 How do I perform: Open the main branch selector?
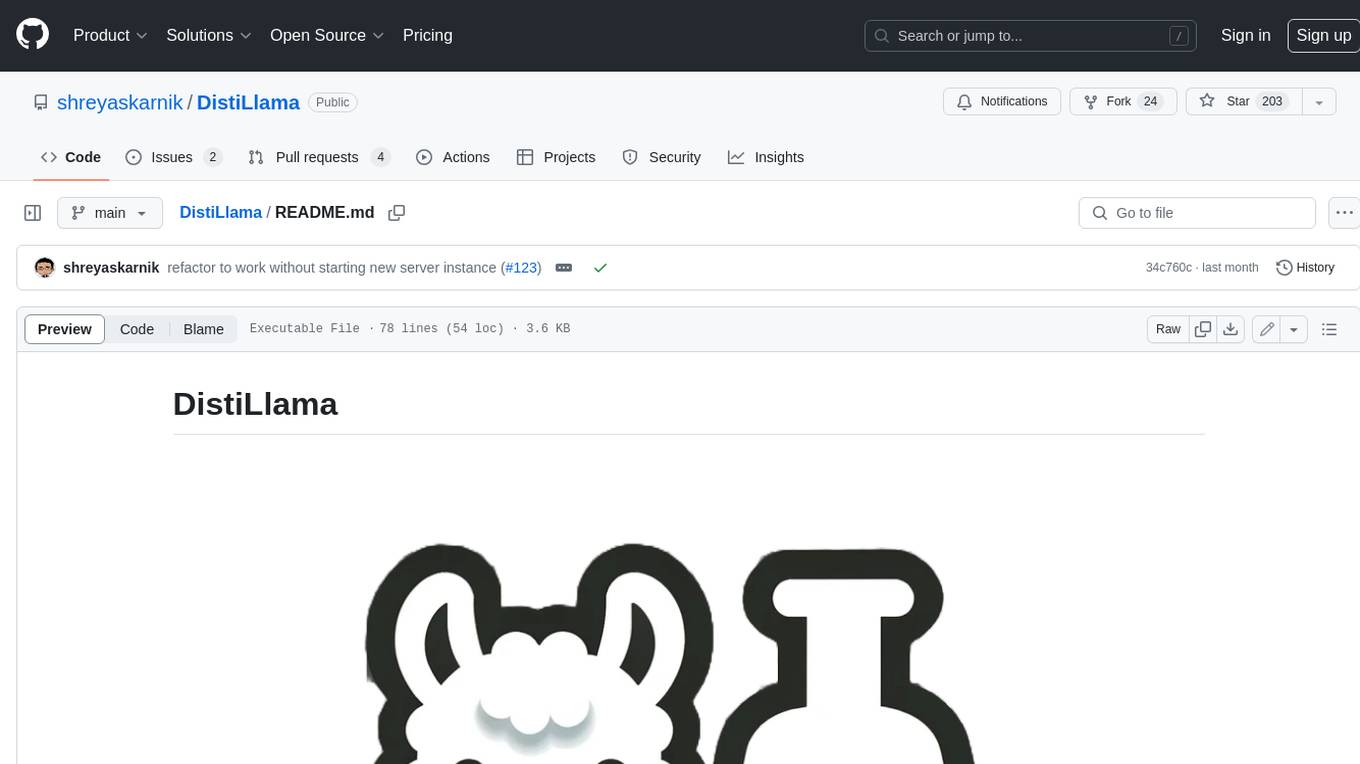pos(110,213)
